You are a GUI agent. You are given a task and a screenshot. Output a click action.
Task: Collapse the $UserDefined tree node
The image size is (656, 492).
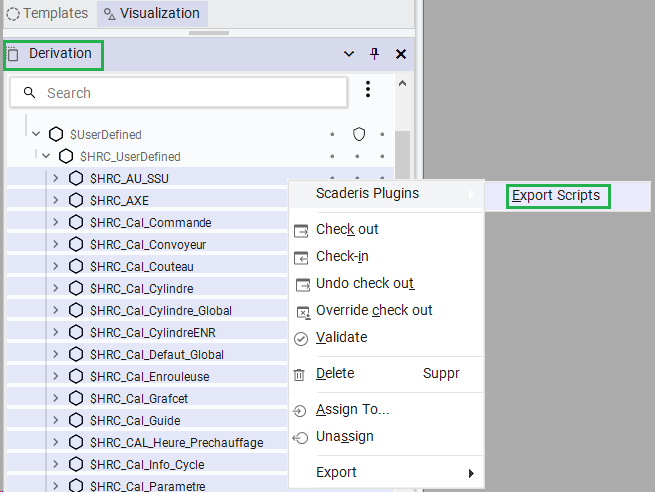click(x=36, y=134)
